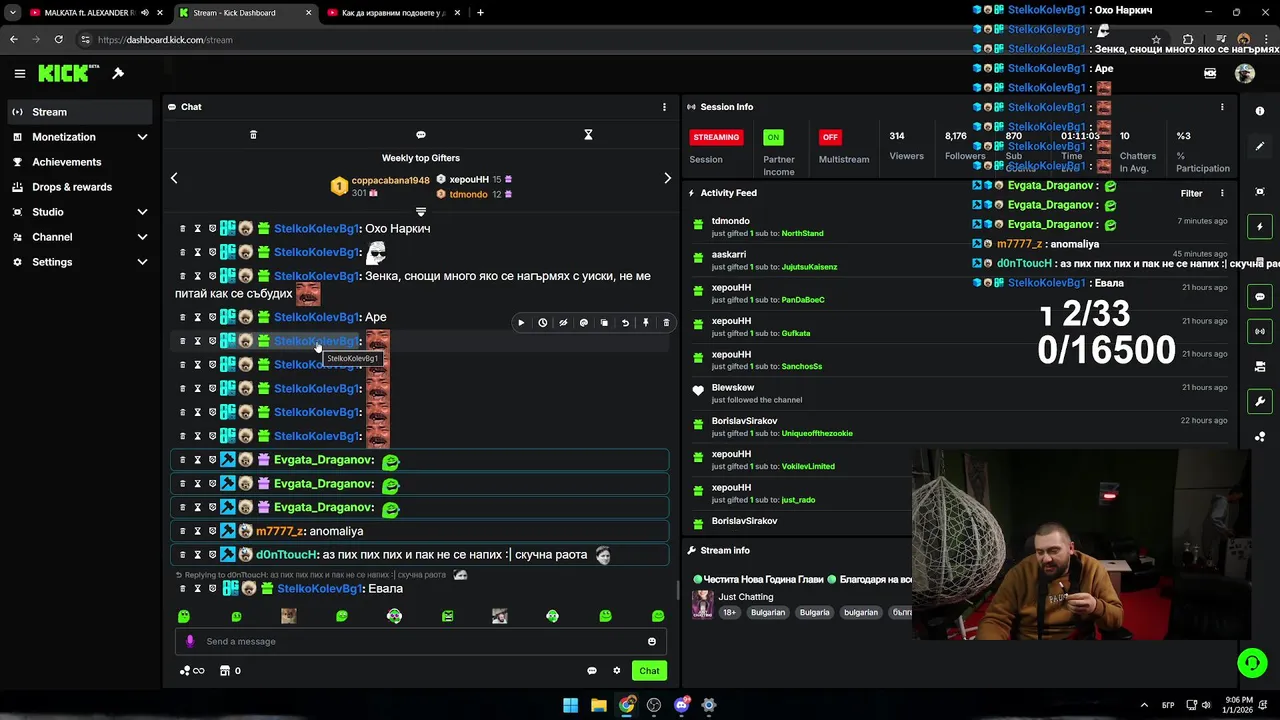Click the Chat send button

[x=649, y=671]
